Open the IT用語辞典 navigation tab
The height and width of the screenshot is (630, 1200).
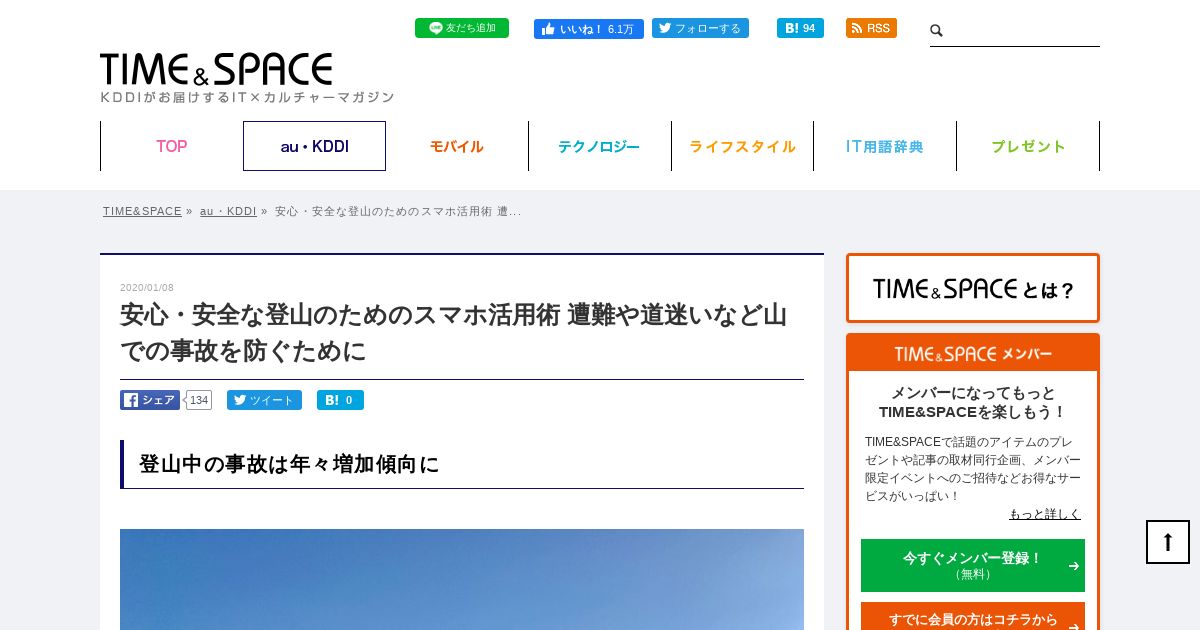[885, 146]
